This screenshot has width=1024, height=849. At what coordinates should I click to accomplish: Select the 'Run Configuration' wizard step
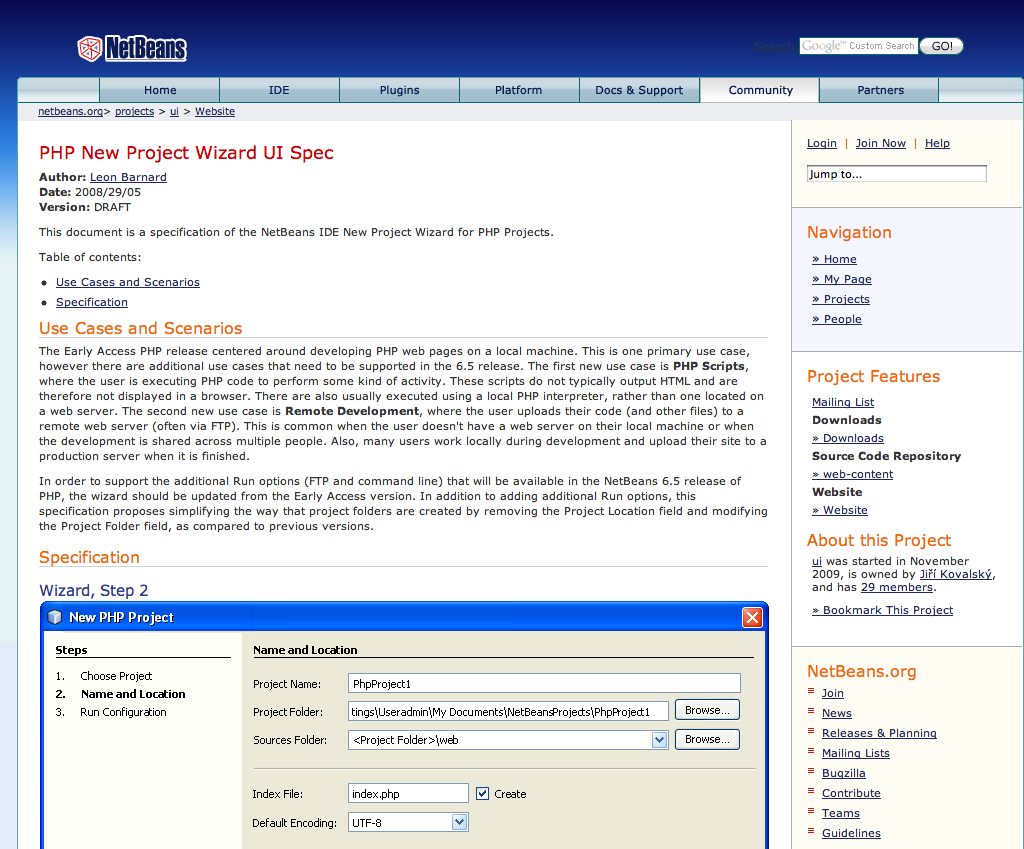pos(123,712)
